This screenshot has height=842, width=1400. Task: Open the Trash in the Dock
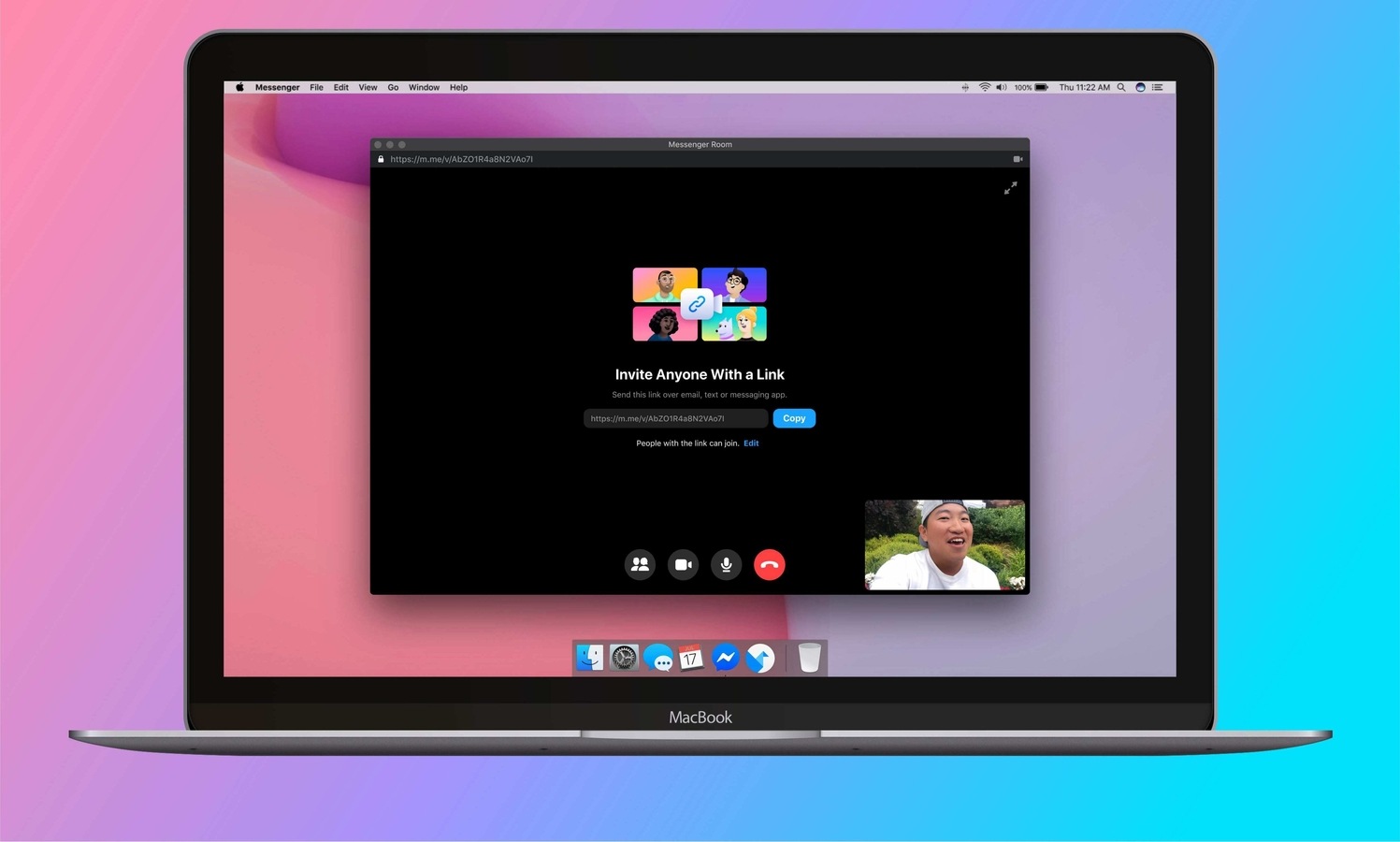pos(810,658)
